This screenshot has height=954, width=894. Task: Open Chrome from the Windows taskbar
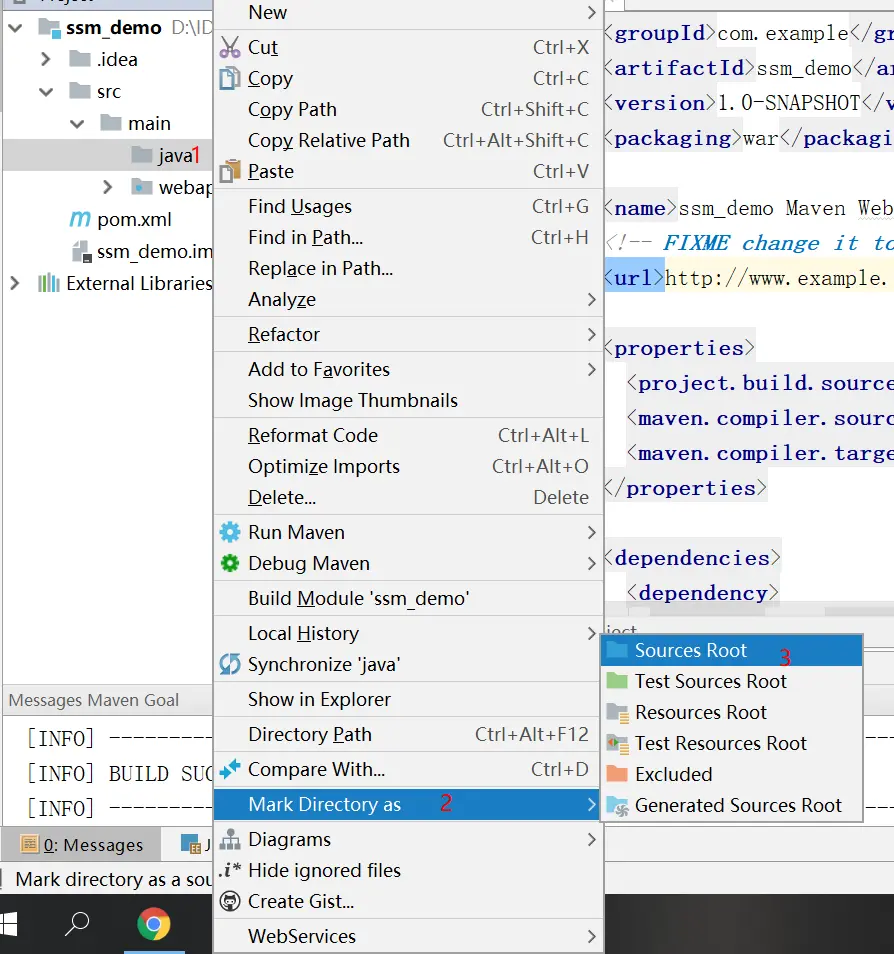tap(153, 924)
